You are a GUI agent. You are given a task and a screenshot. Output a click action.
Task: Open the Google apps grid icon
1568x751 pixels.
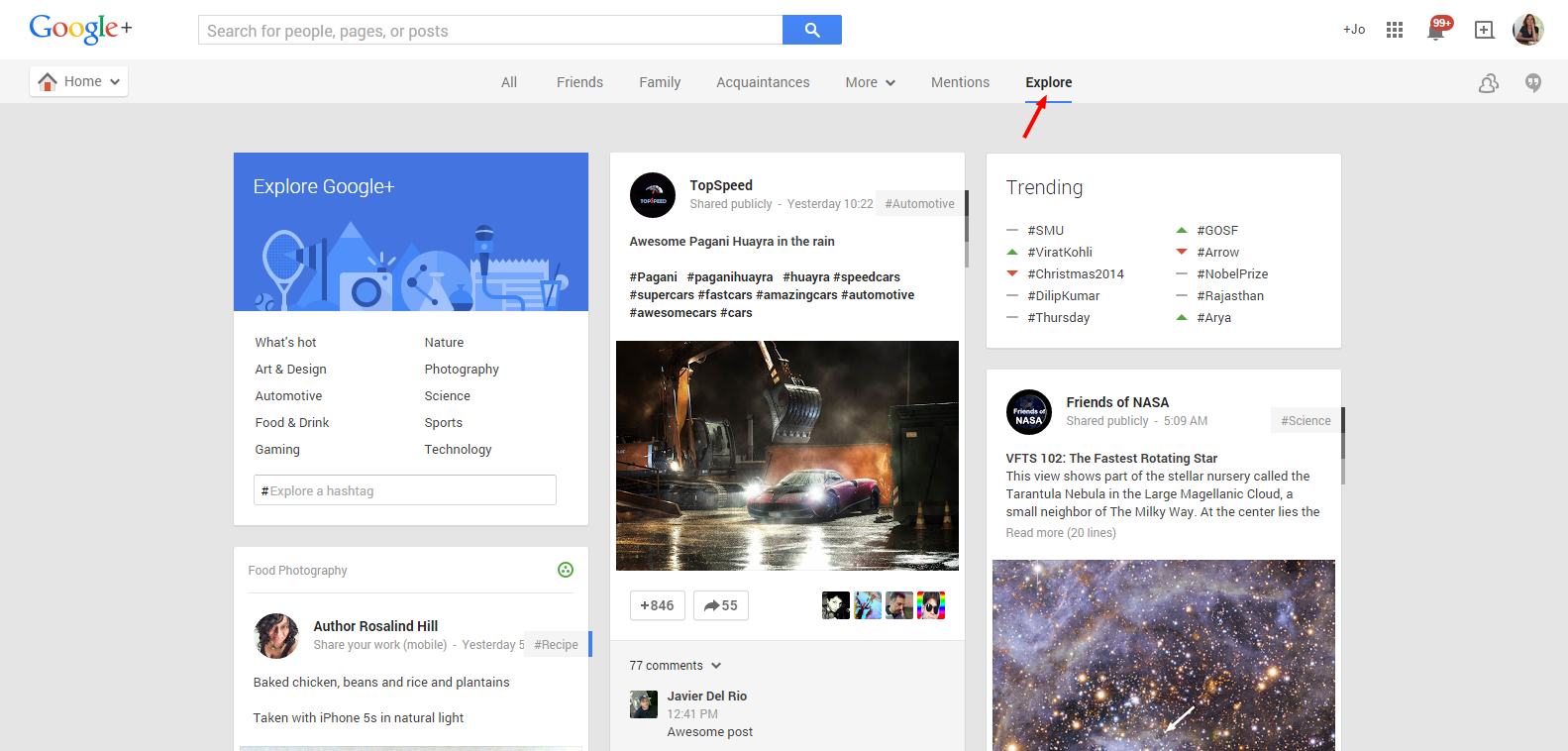tap(1395, 30)
